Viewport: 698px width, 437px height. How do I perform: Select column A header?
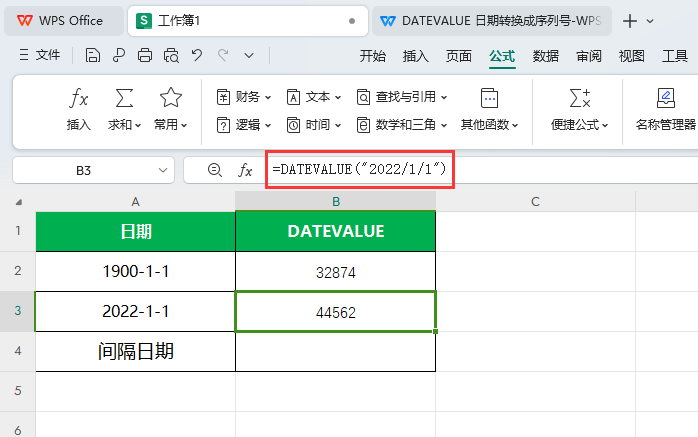pos(135,202)
